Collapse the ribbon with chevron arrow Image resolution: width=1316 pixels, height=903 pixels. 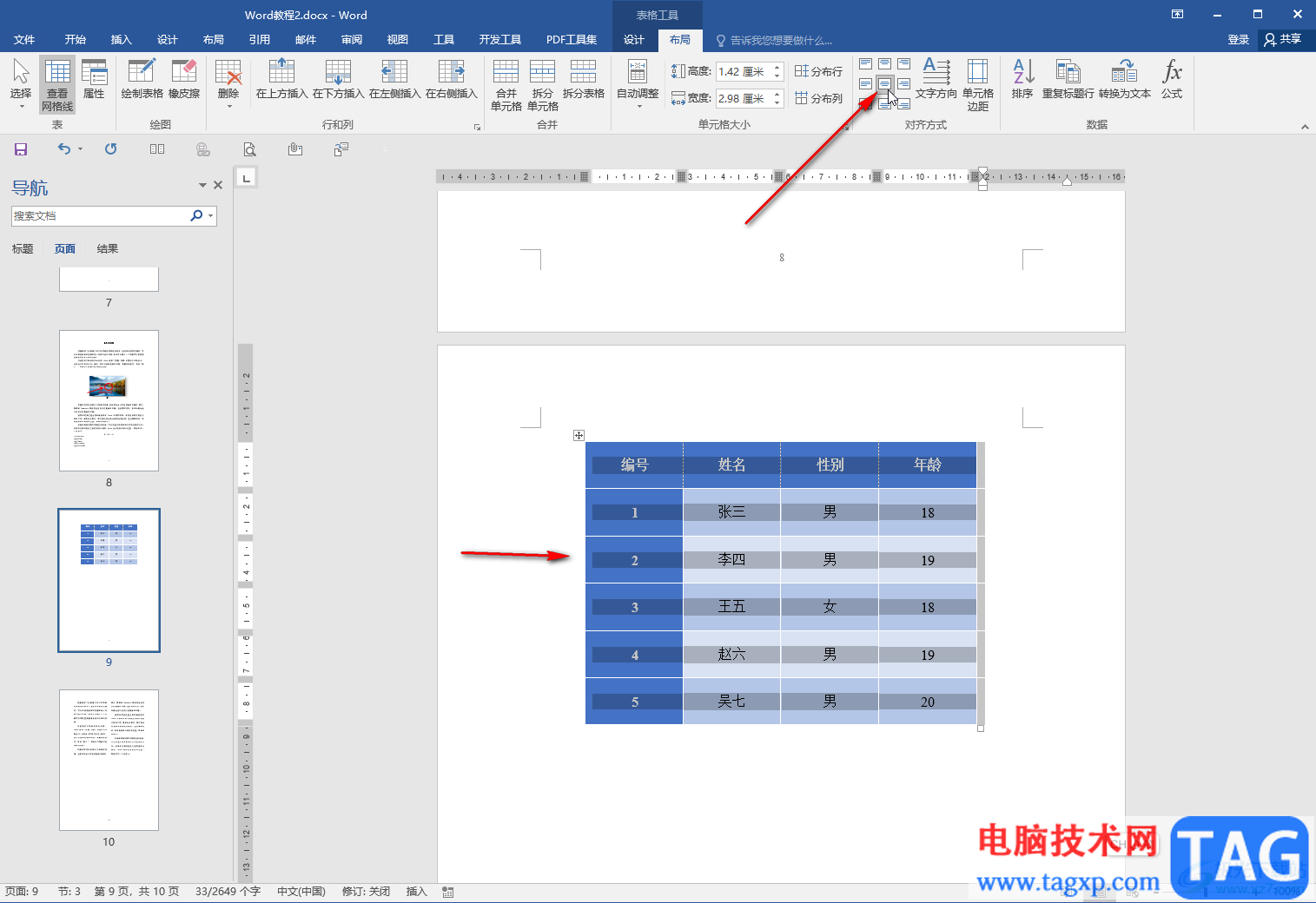(x=1305, y=127)
